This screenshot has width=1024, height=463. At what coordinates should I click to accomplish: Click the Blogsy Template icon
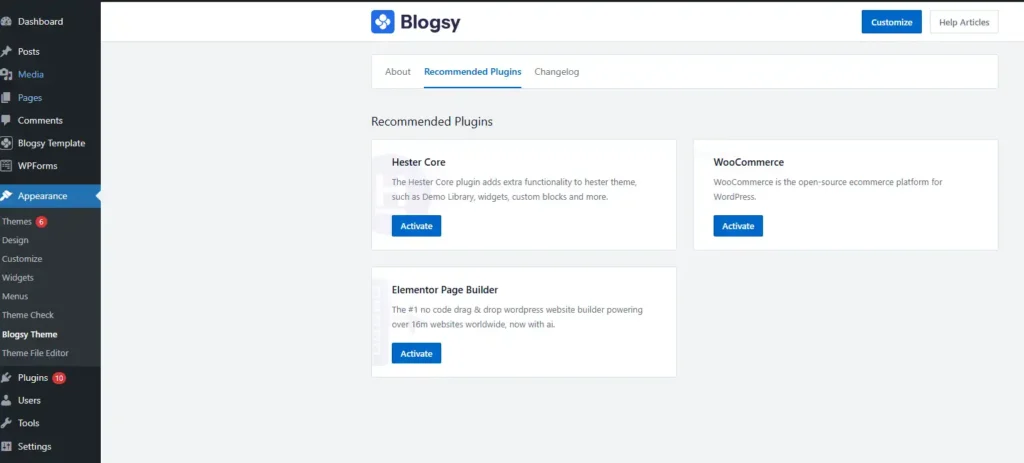click(7, 143)
